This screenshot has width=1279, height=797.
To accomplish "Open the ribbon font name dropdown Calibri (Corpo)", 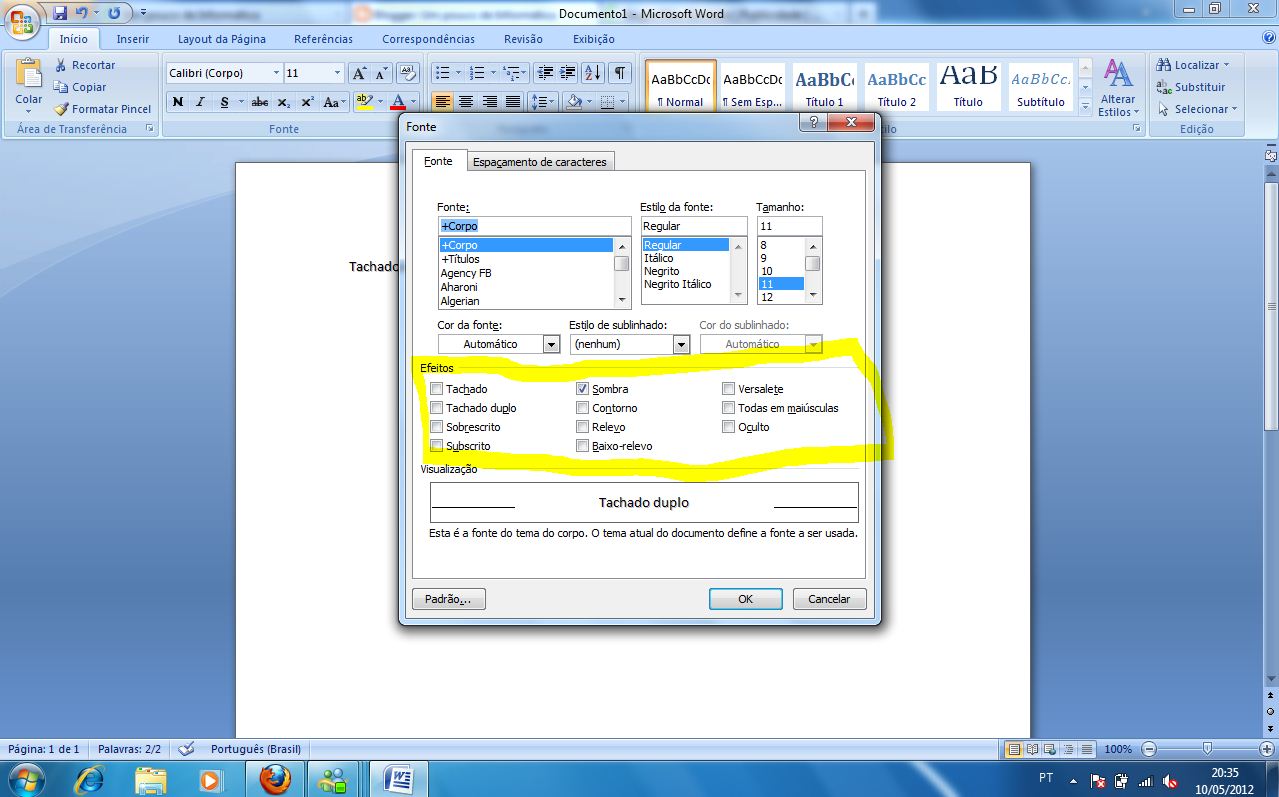I will 276,73.
